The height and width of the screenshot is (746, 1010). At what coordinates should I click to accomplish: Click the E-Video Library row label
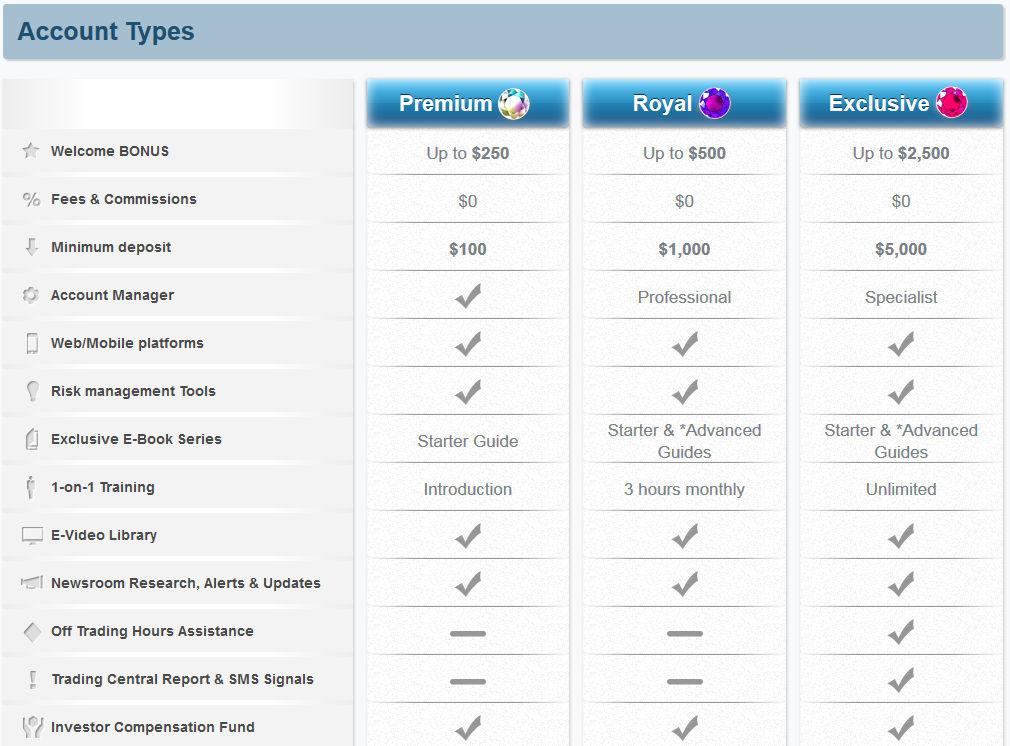[104, 535]
